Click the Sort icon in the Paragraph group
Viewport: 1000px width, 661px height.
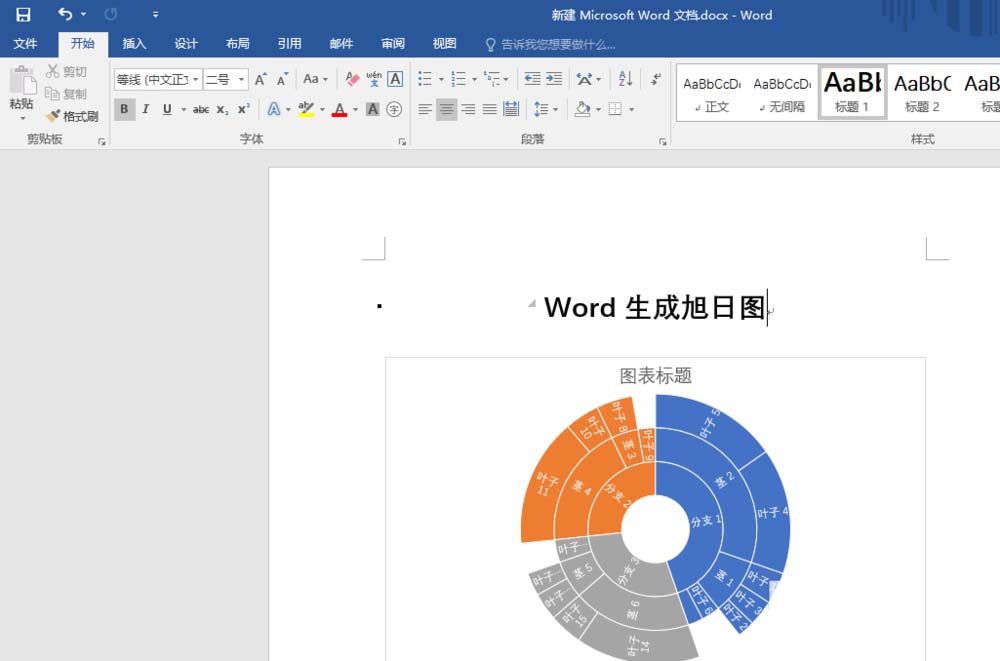pos(623,79)
